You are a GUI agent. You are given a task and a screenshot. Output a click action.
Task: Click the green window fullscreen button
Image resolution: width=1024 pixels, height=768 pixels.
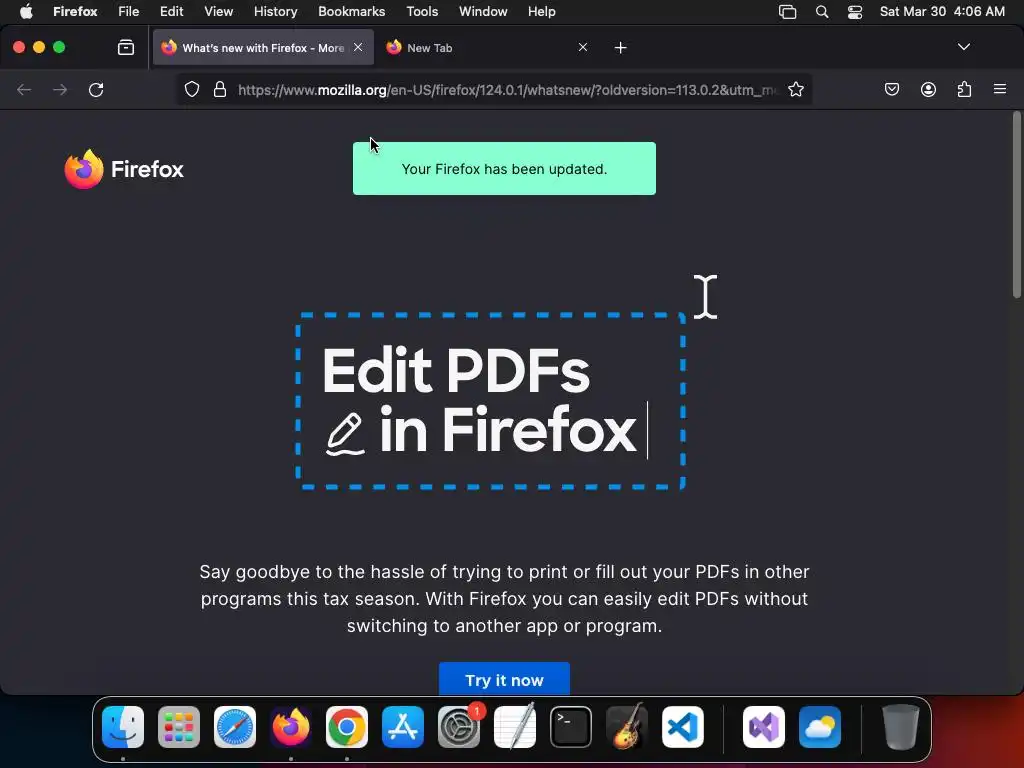tap(59, 47)
